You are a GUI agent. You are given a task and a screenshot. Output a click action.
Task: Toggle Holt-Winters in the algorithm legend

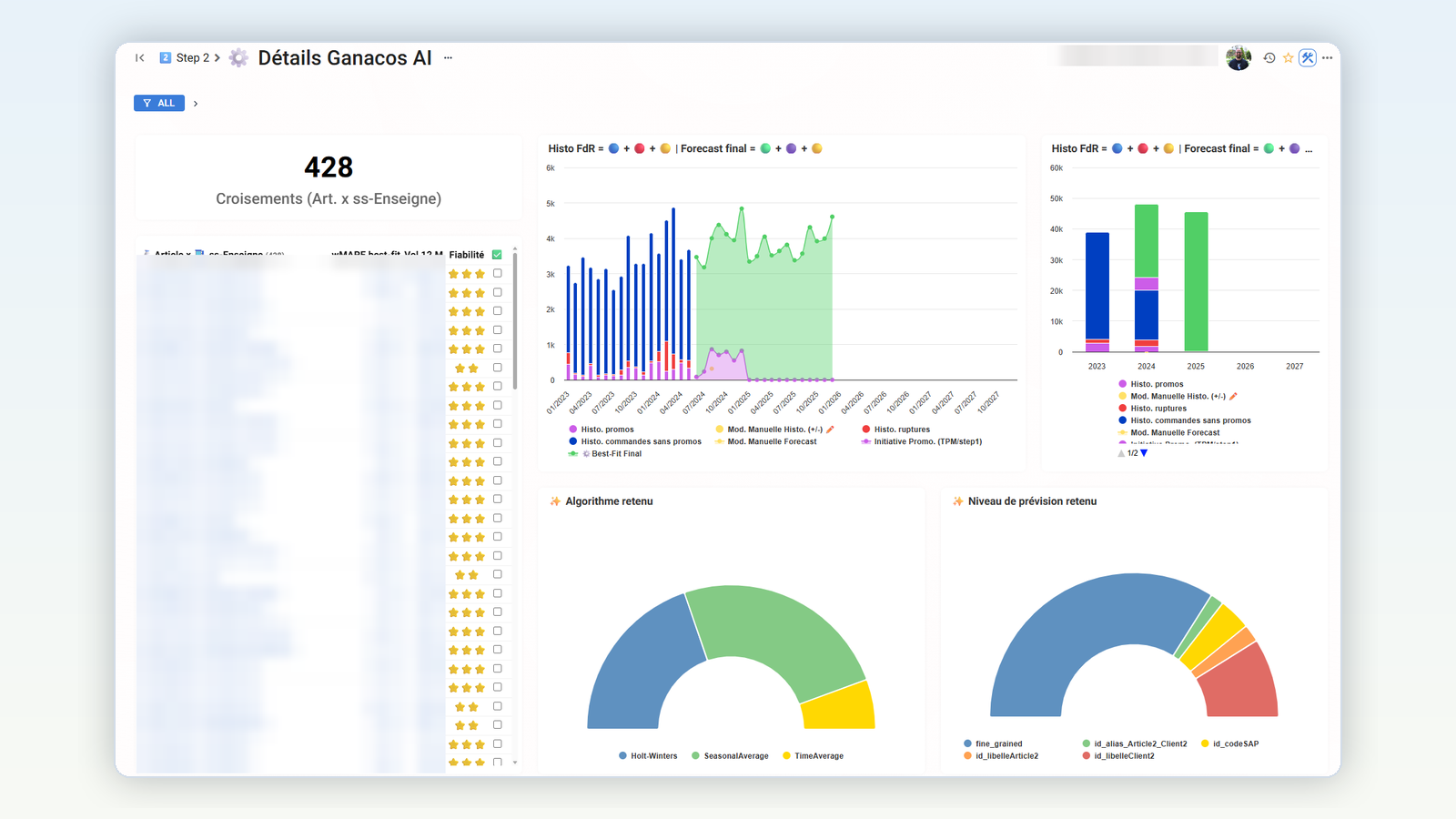648,756
